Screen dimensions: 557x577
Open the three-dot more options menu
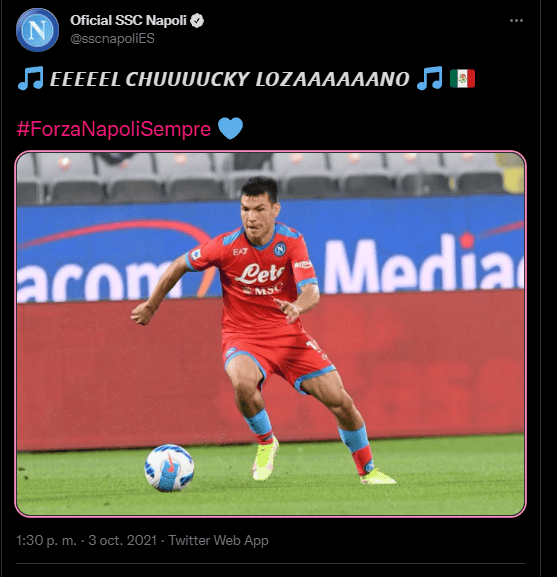coord(516,21)
